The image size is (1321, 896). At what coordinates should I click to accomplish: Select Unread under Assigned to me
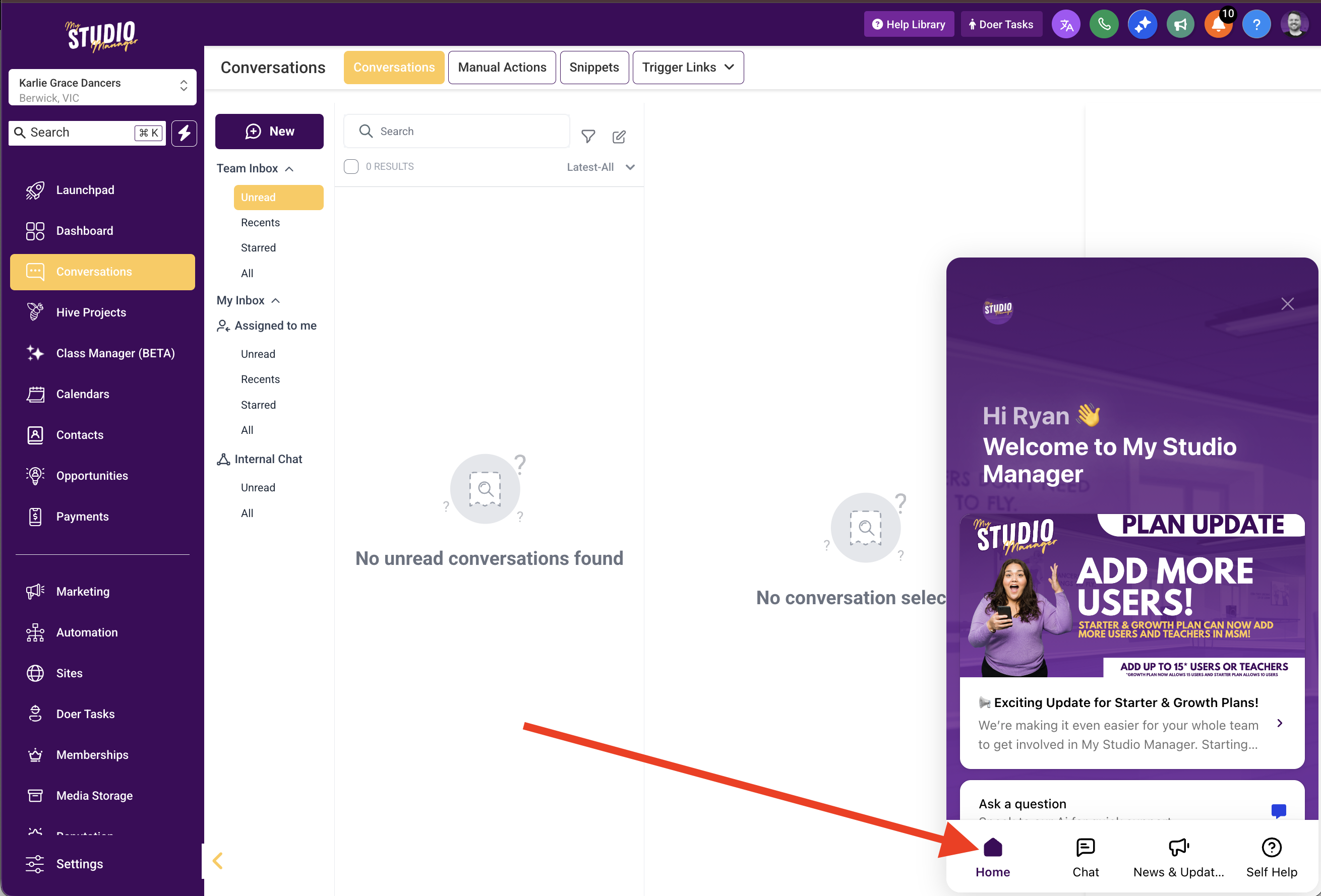[258, 355]
